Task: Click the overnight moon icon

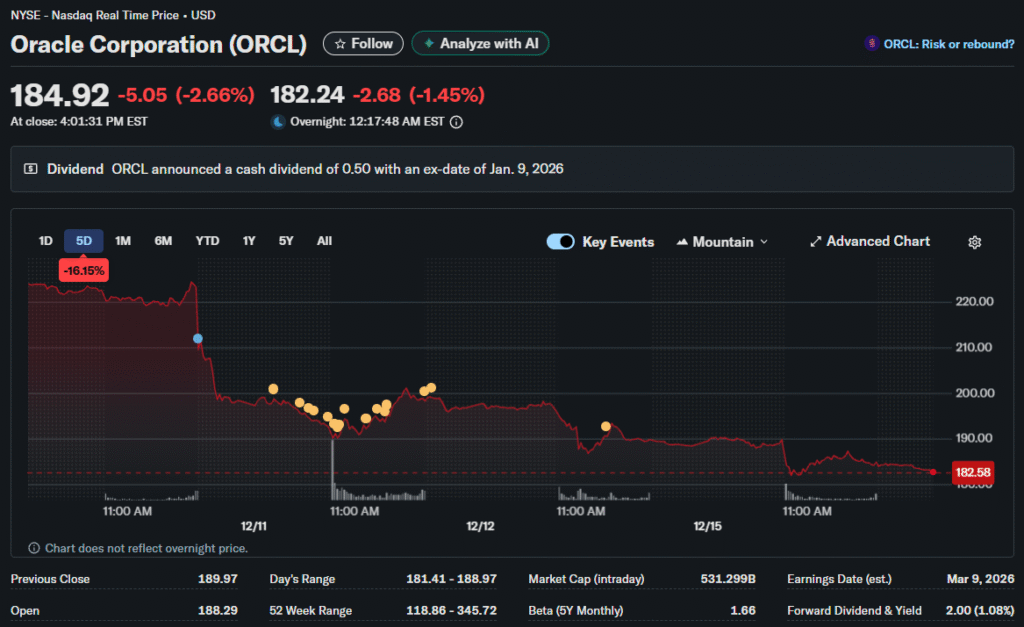Action: point(278,122)
